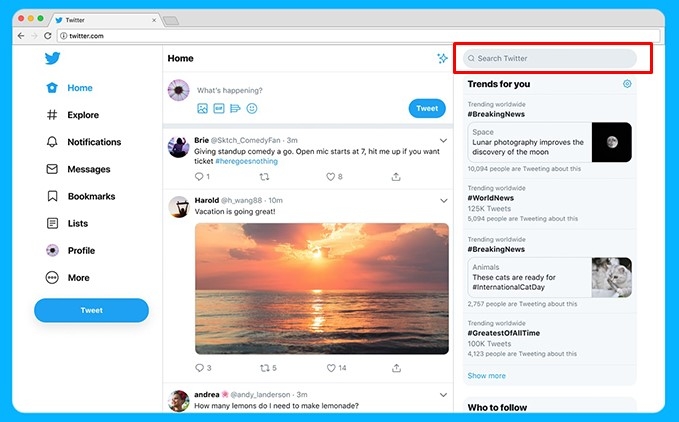Screen dimensions: 679x422
Task: Expand options chevron on Brie's tweet
Action: pyautogui.click(x=443, y=141)
